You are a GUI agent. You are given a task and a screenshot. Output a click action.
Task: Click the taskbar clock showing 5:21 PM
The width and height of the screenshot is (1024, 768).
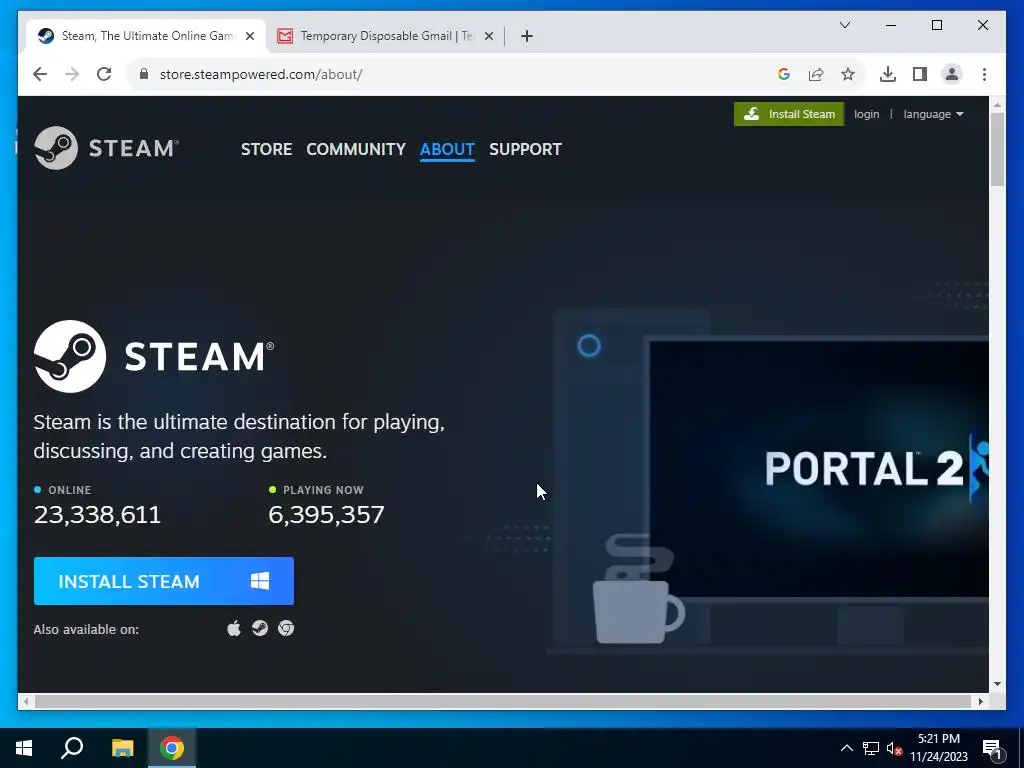(x=939, y=748)
